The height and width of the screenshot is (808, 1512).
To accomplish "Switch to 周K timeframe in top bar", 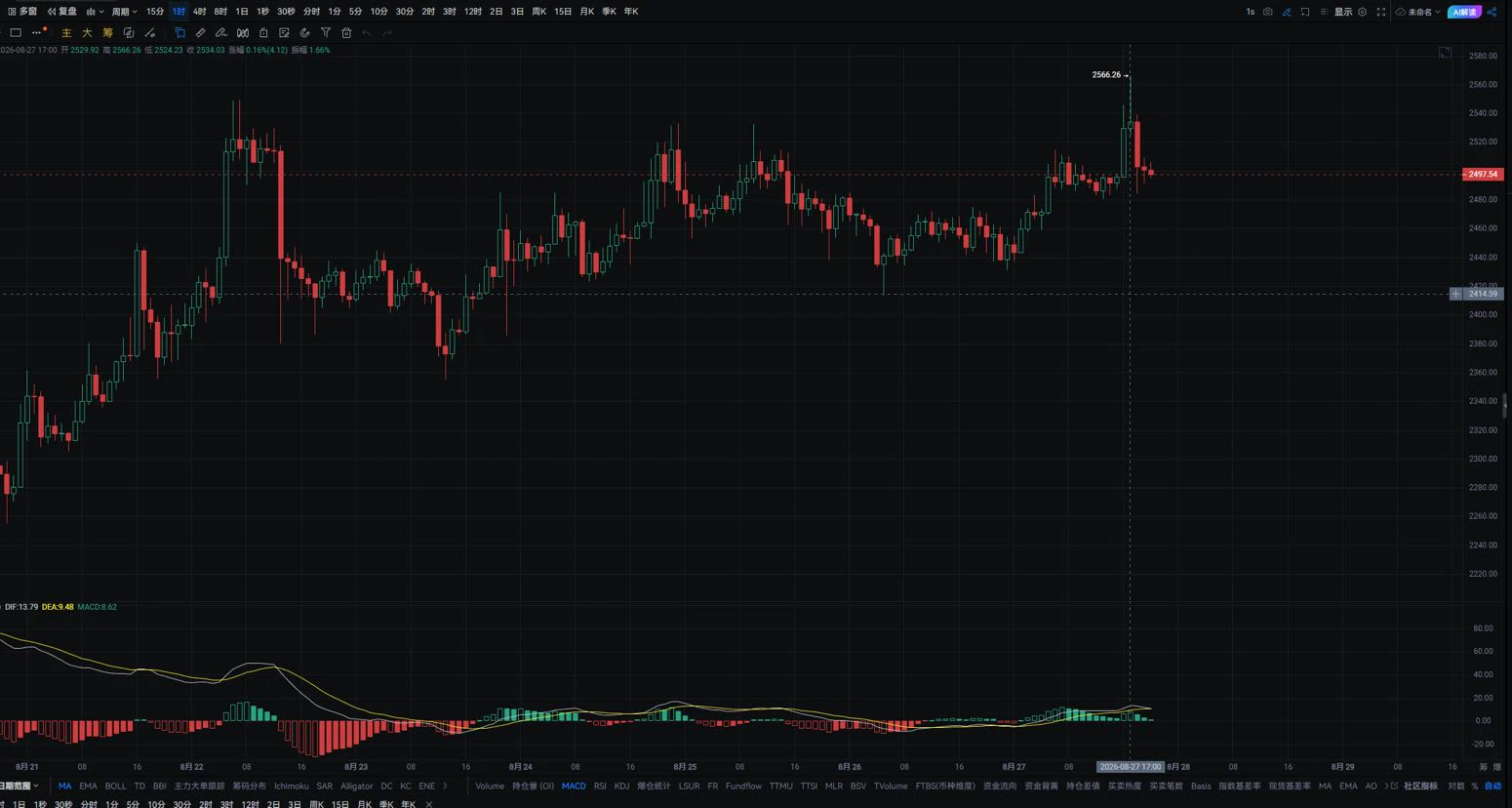I will point(539,12).
